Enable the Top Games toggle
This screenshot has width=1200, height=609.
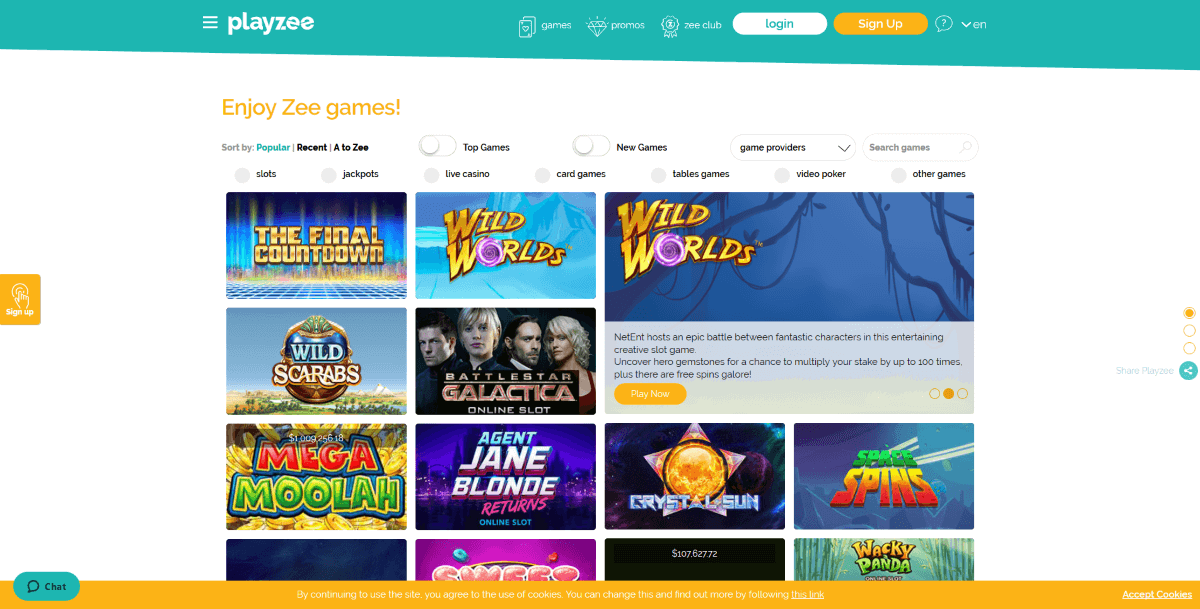(x=437, y=146)
